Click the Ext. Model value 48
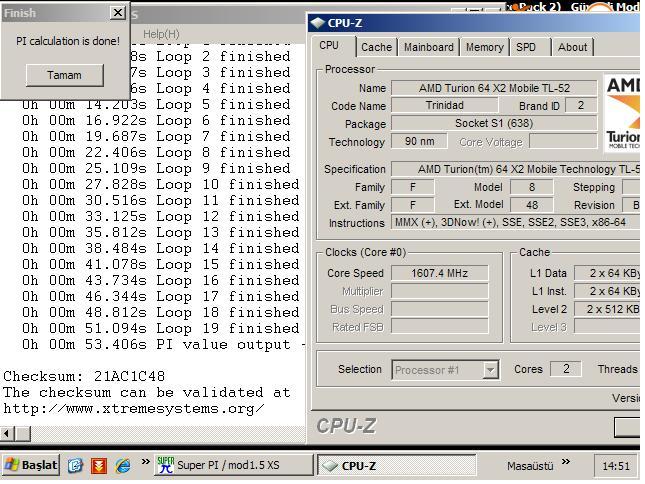Viewport: 645px width, 484px height. tap(531, 205)
